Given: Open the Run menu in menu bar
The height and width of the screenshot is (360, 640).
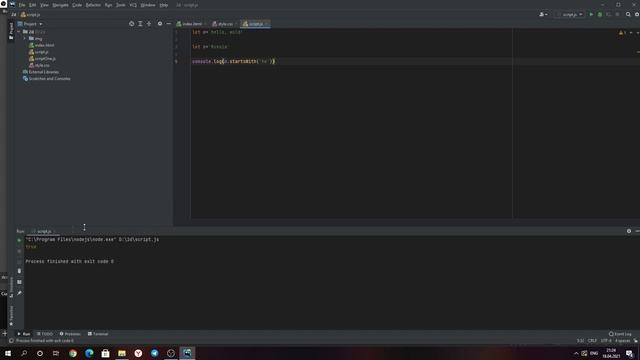Looking at the screenshot, I should point(108,5).
